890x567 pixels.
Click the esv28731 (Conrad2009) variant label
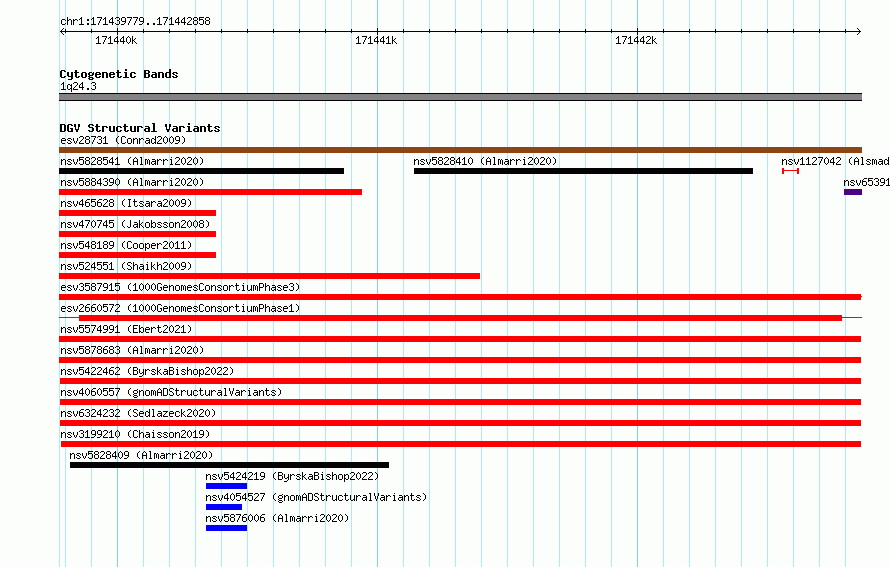click(x=123, y=140)
